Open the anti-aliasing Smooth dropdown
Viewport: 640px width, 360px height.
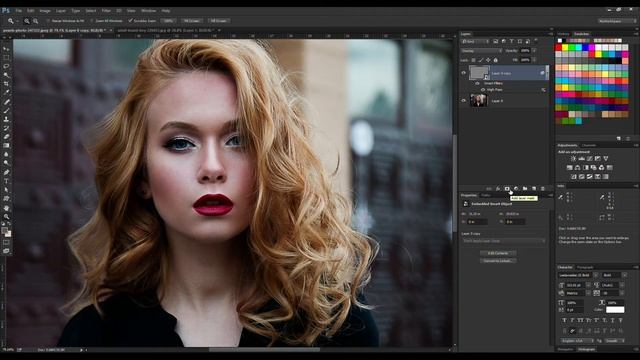tap(614, 340)
